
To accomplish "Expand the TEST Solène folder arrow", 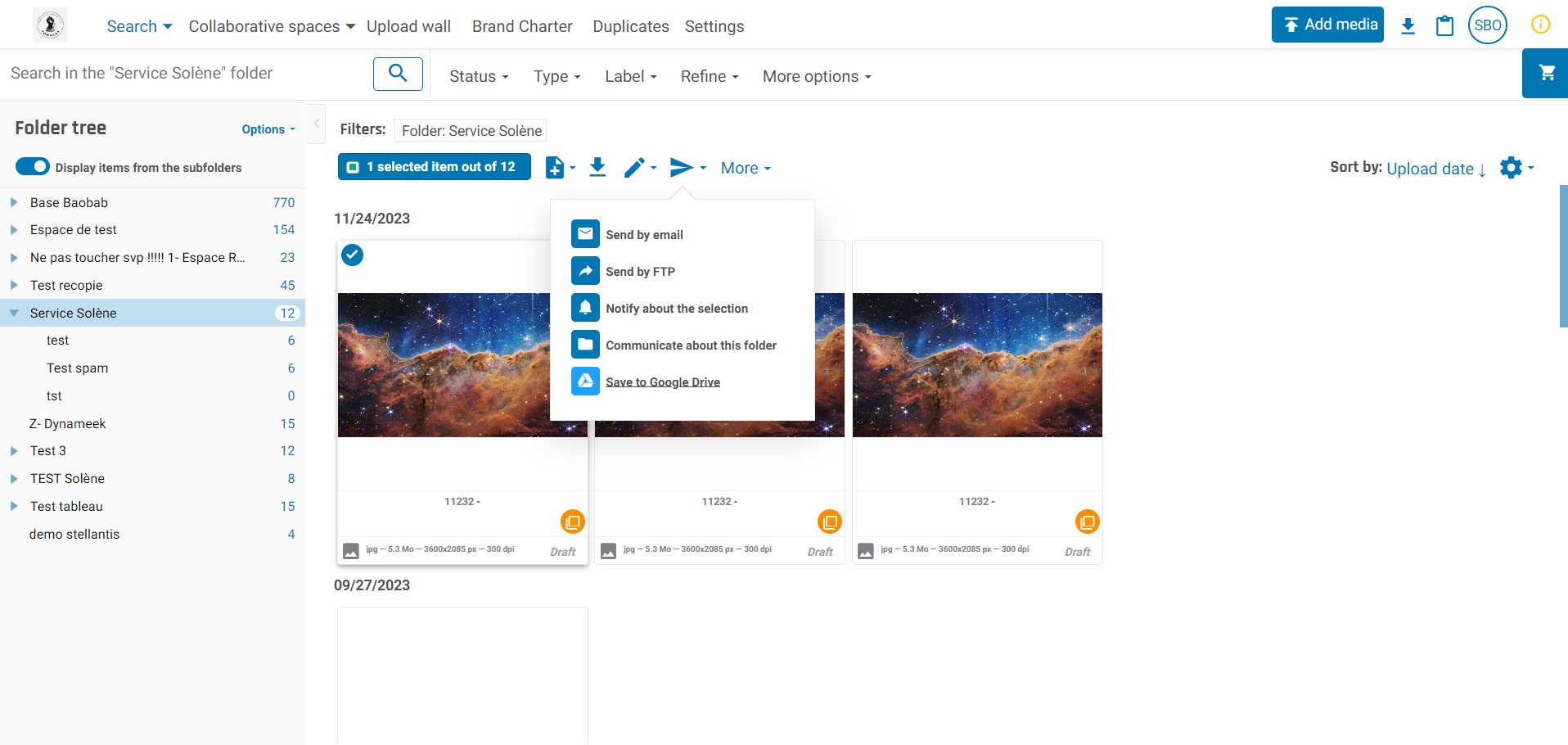I will 14,478.
